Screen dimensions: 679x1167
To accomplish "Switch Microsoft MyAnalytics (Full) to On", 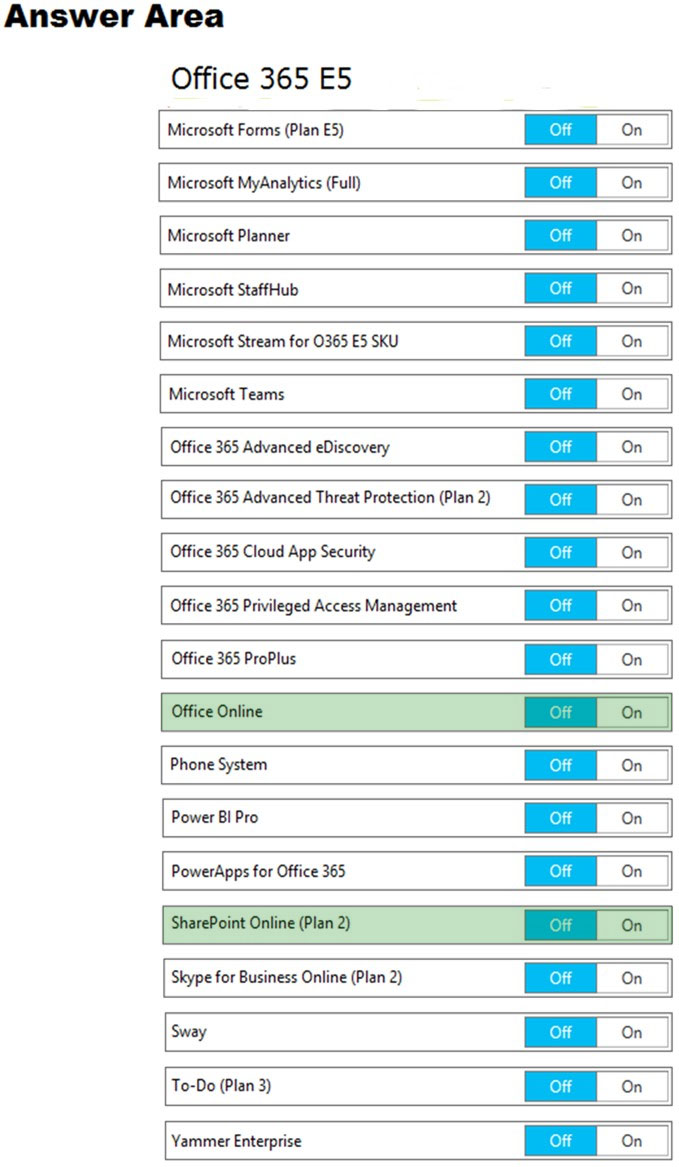I will pyautogui.click(x=632, y=182).
